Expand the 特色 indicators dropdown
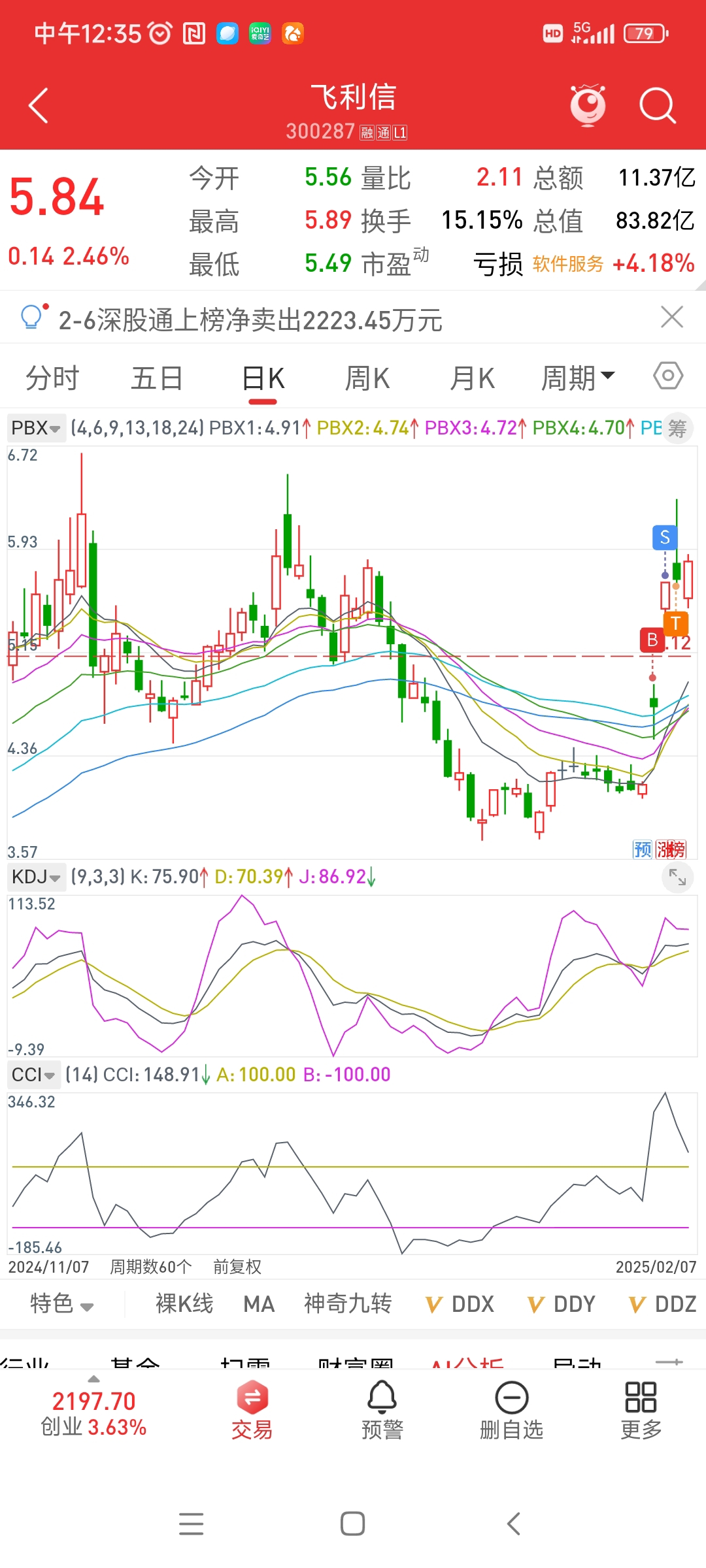 pos(62,1303)
